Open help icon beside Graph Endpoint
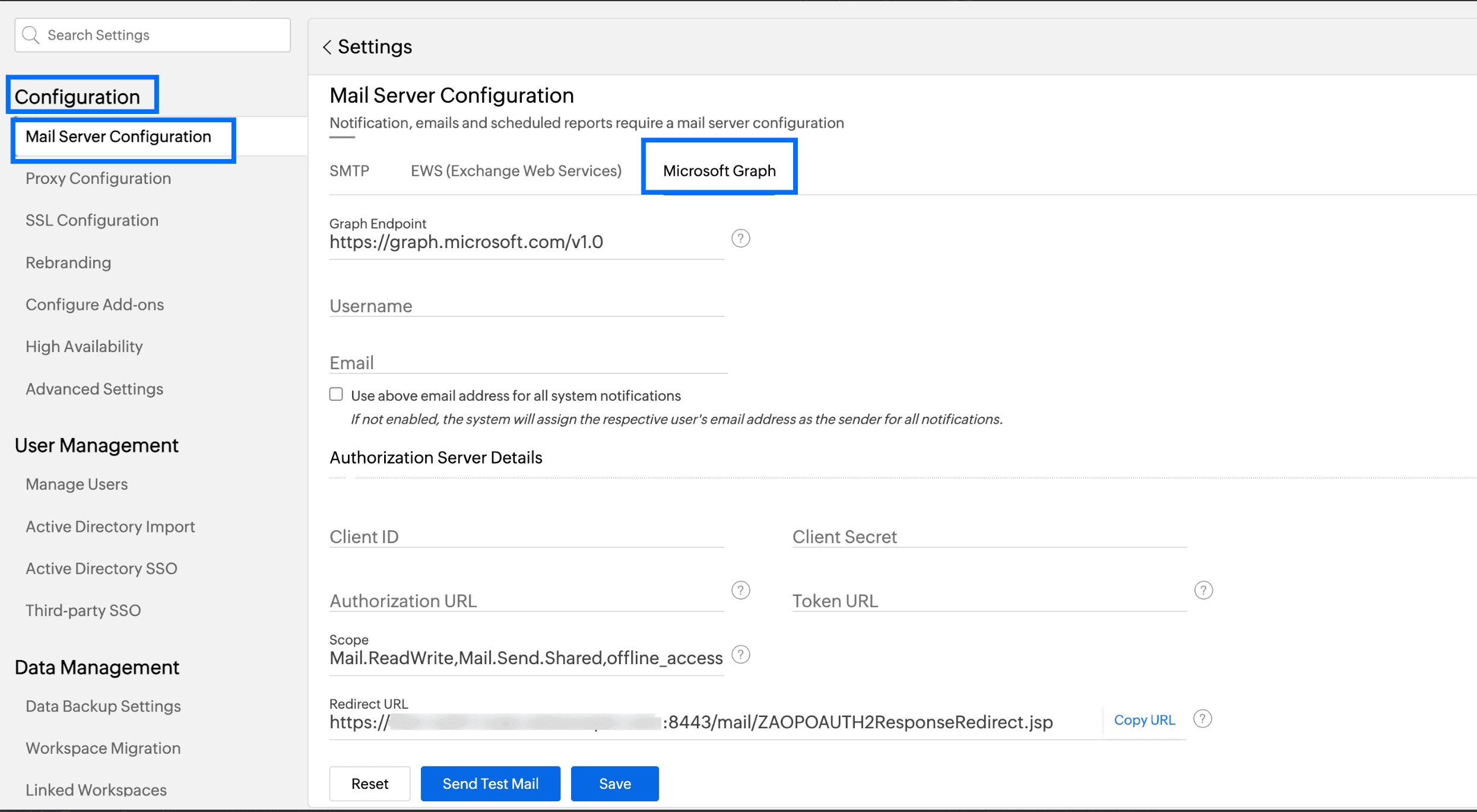Image resolution: width=1477 pixels, height=812 pixels. [740, 239]
